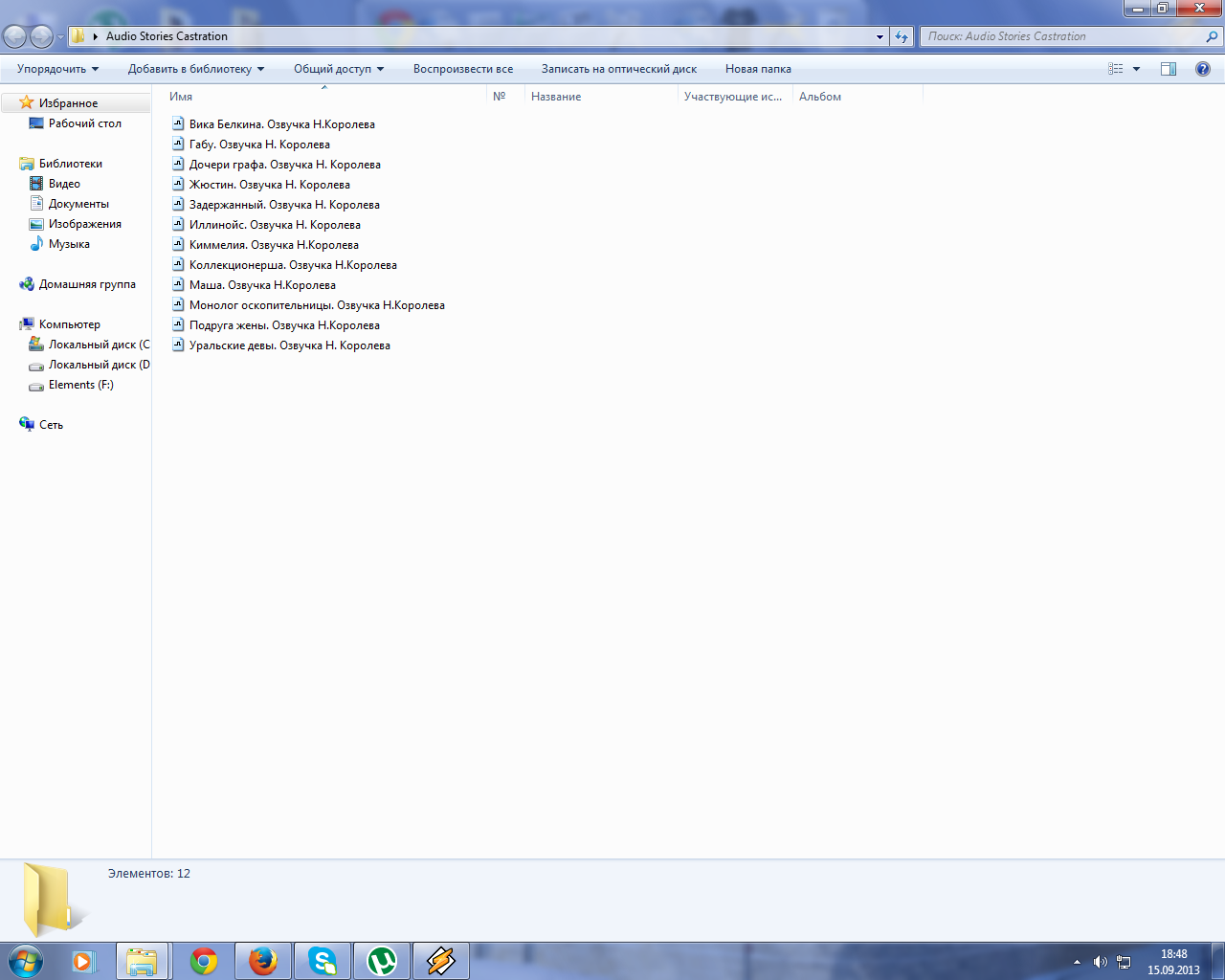Select Музыка library in the sidebar
This screenshot has height=980, width=1225.
69,244
